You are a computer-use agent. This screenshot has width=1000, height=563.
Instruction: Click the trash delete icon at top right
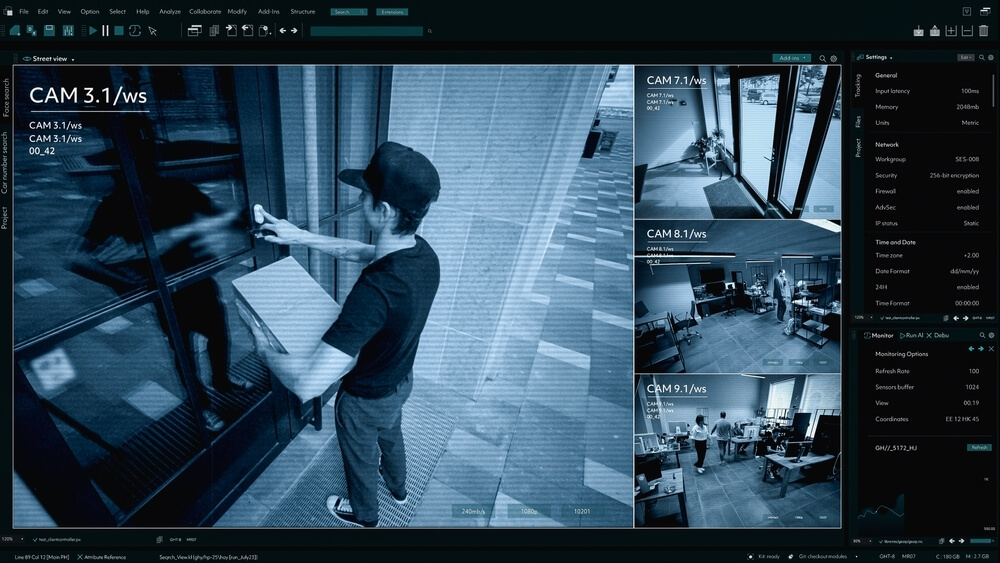[x=983, y=31]
